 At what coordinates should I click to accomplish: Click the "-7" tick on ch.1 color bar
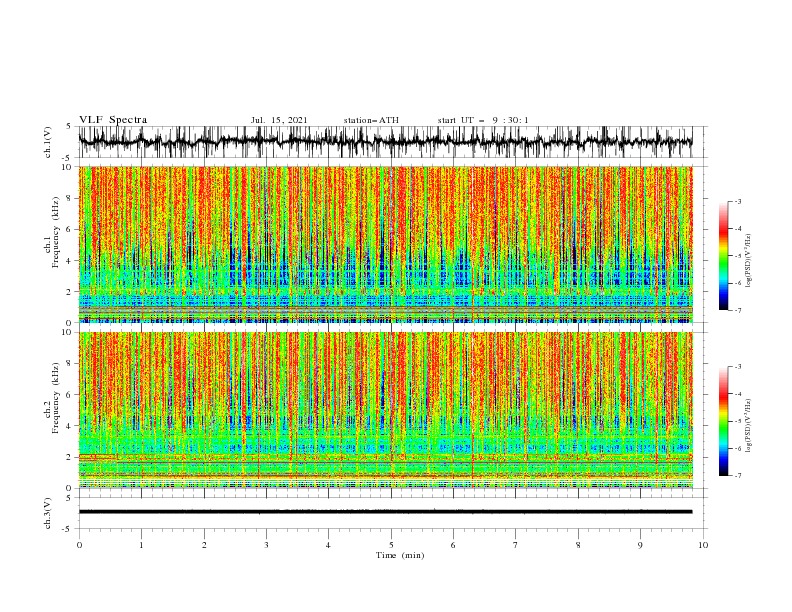point(737,310)
